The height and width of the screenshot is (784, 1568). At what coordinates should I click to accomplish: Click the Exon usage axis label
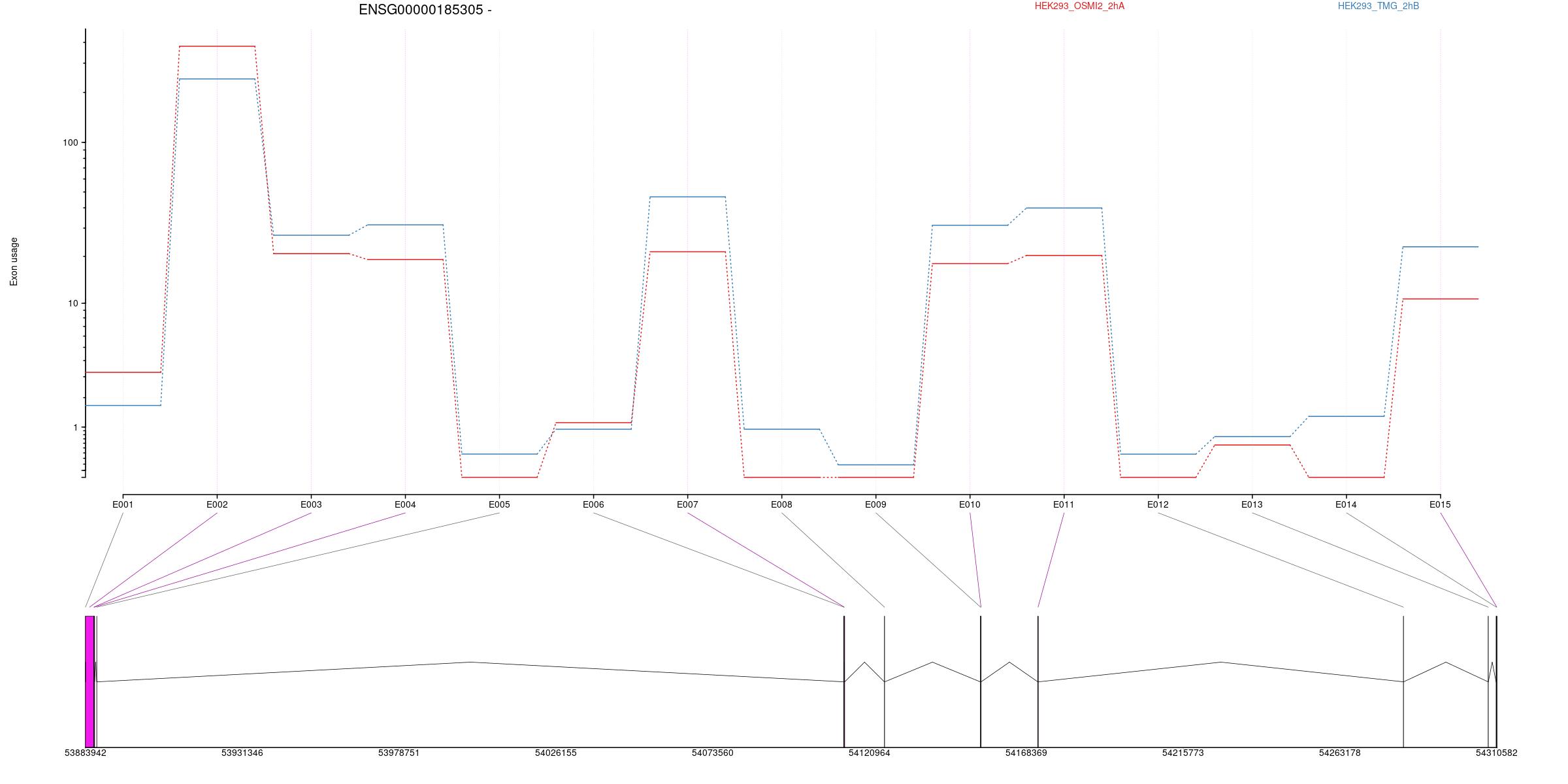(14, 261)
